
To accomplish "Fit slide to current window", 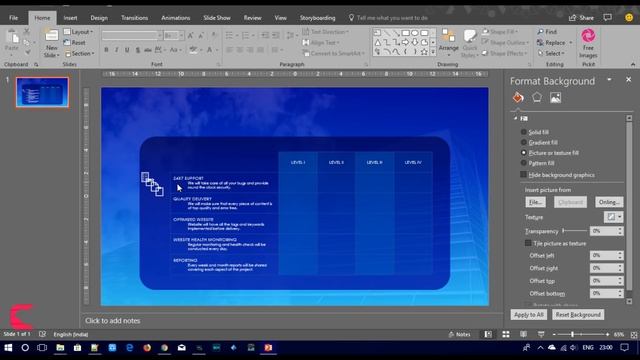I will 634,335.
